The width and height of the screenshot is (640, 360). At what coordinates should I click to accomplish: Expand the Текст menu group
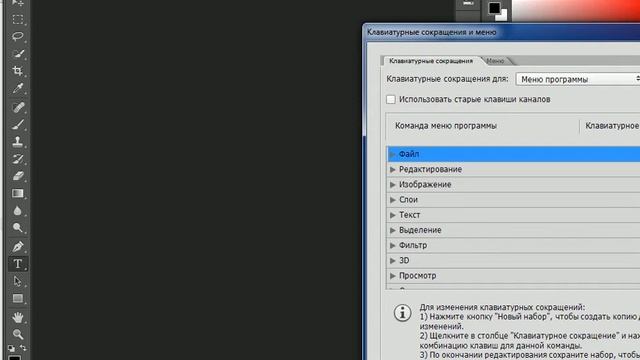tap(393, 215)
